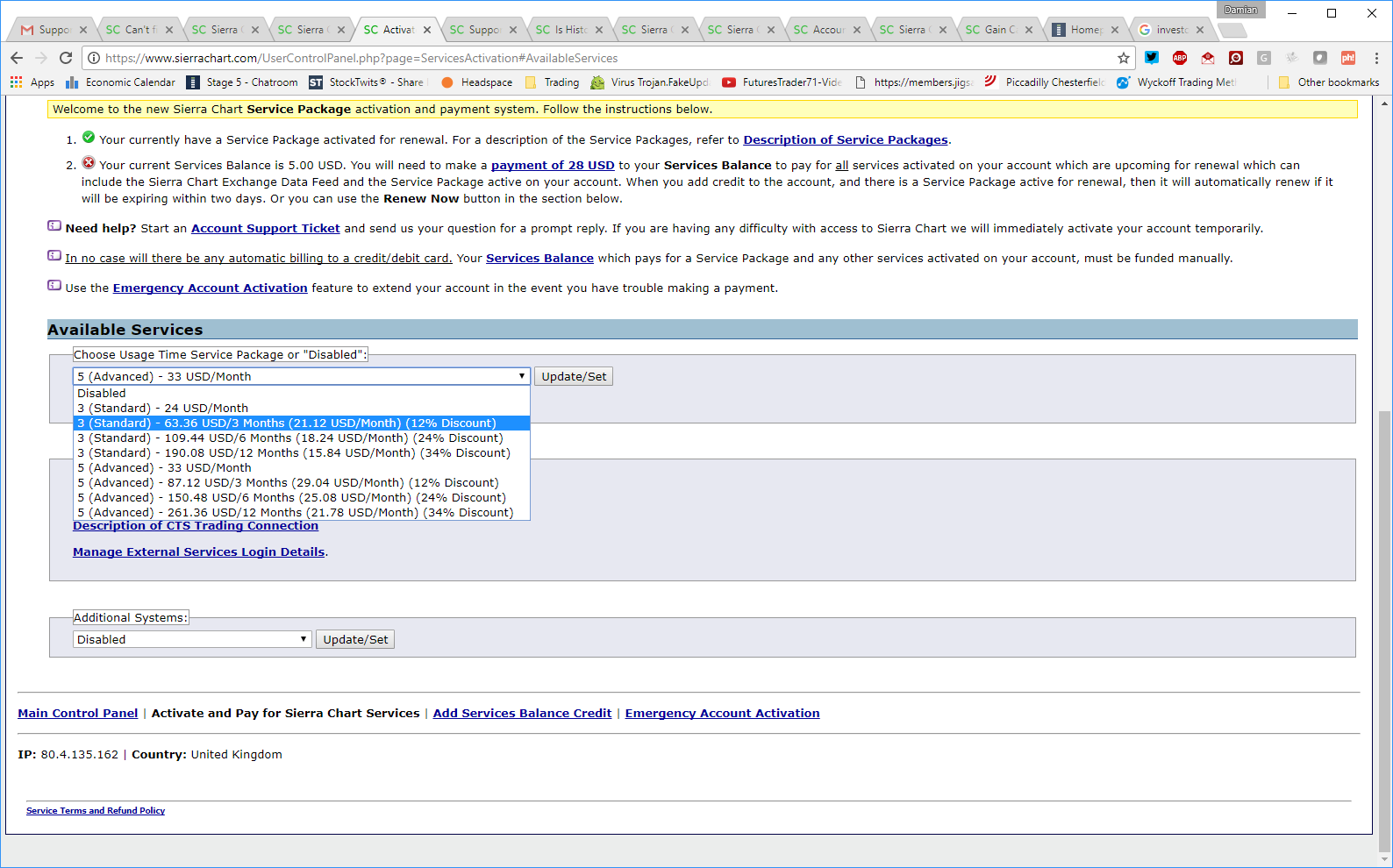Open the Adblock Plus (ABP) extension
The height and width of the screenshot is (868, 1393).
pyautogui.click(x=1180, y=58)
